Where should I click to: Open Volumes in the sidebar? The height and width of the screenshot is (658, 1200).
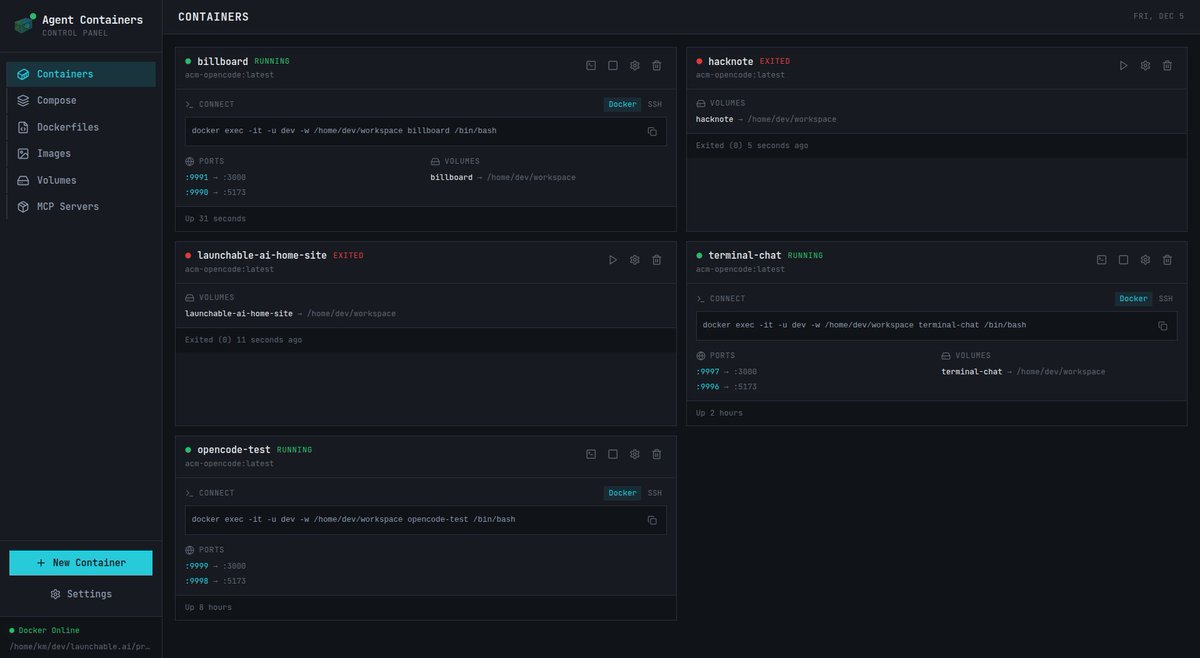pos(81,180)
